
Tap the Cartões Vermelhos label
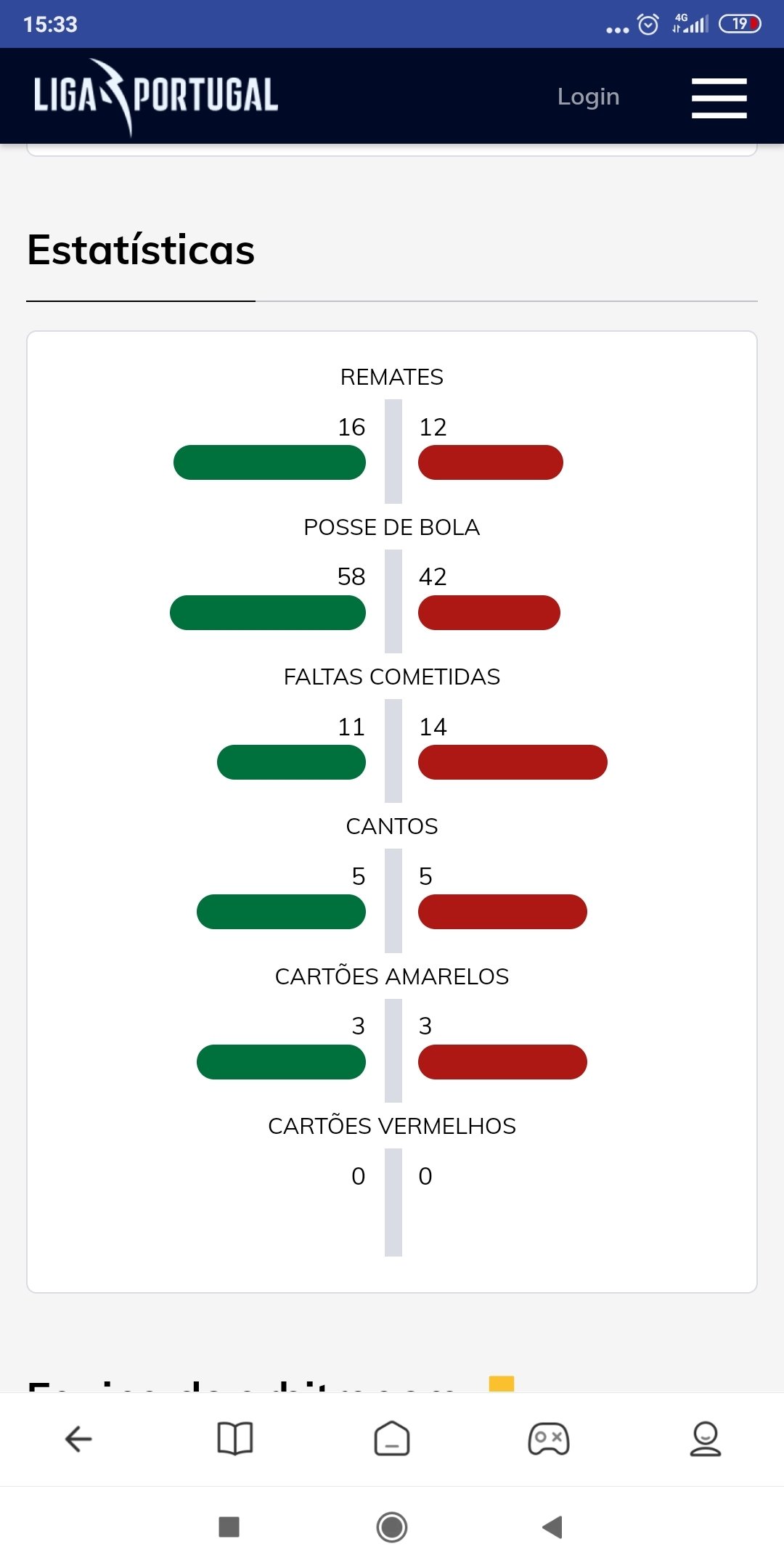click(392, 1126)
